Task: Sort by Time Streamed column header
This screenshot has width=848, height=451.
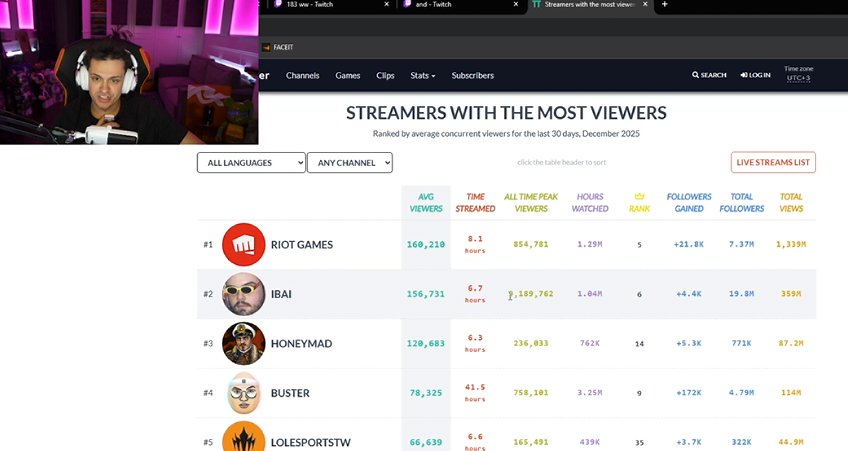Action: 475,203
